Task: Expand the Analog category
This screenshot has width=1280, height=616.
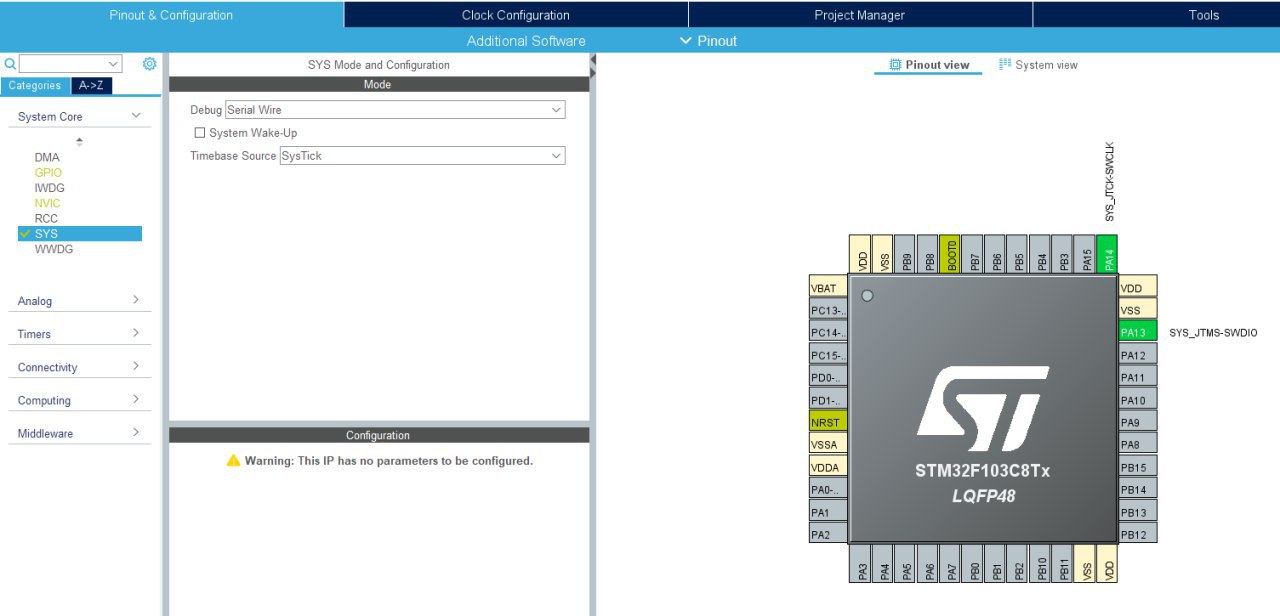Action: [136, 300]
